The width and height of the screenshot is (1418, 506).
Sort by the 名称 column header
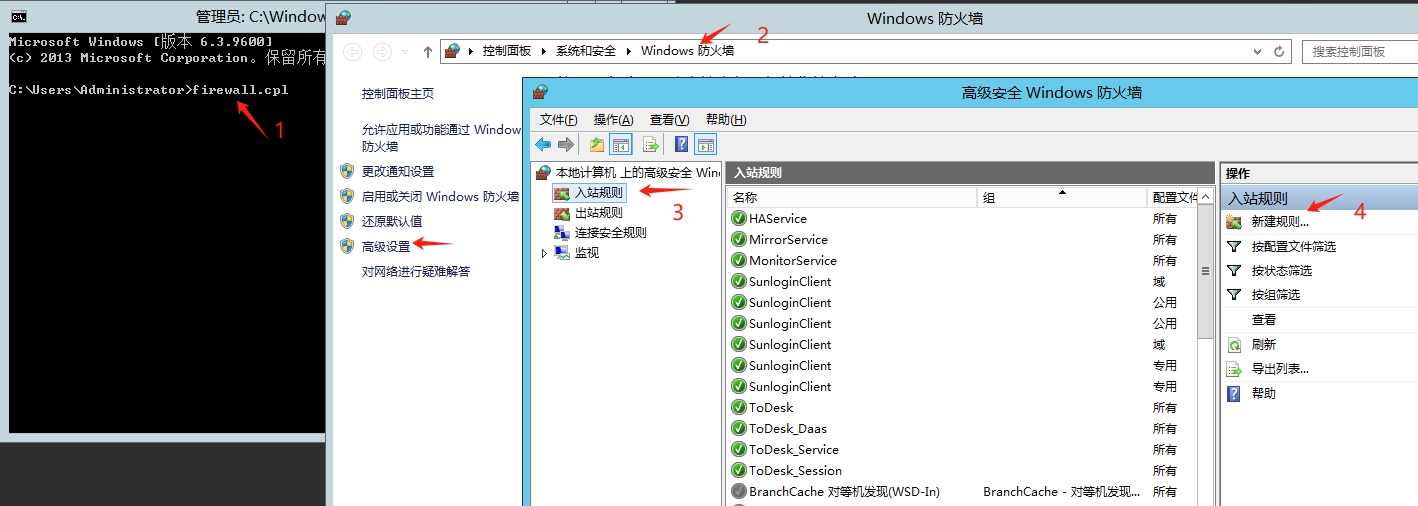click(850, 198)
